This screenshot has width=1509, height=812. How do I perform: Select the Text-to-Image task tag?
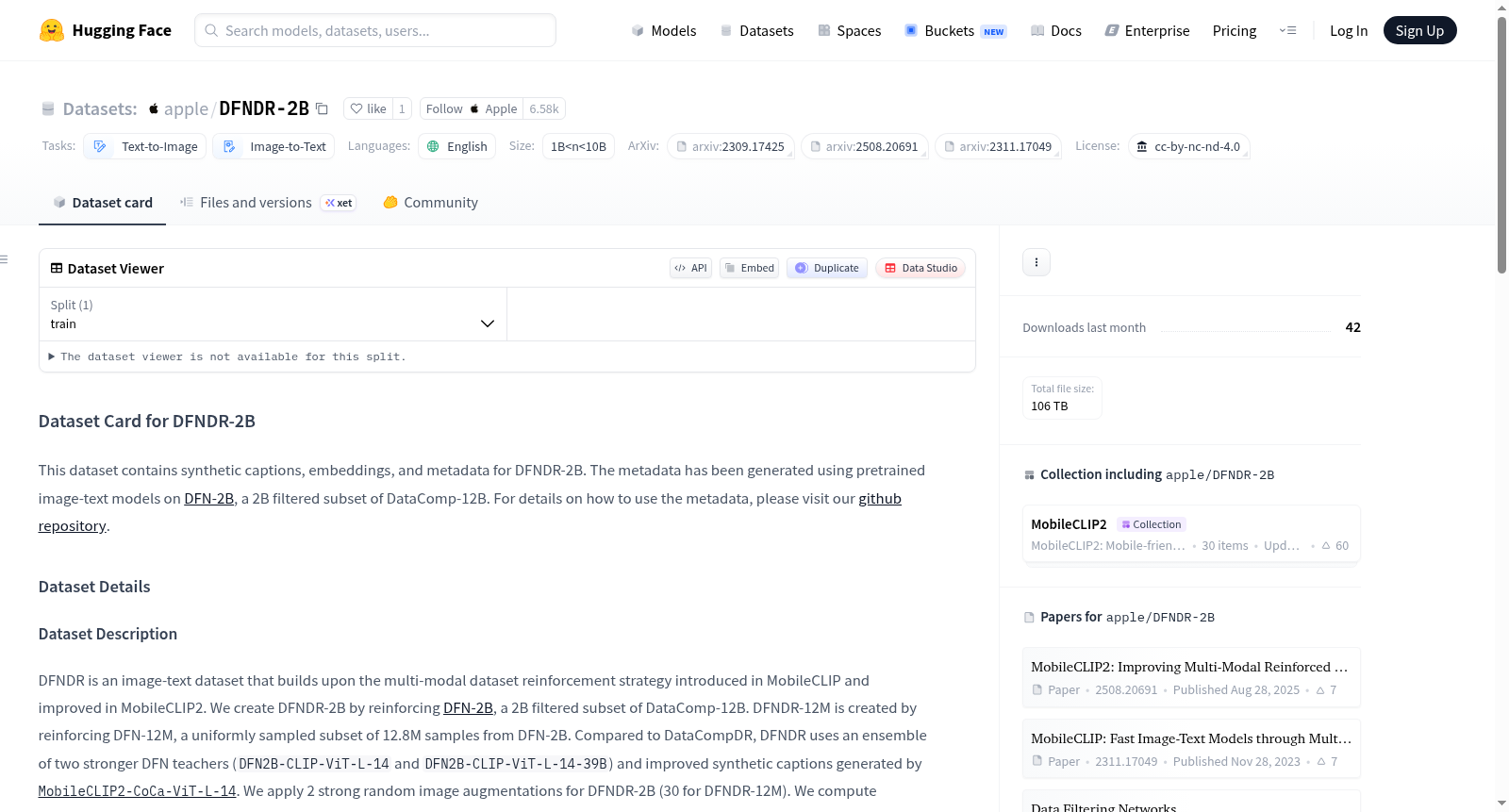pos(145,146)
